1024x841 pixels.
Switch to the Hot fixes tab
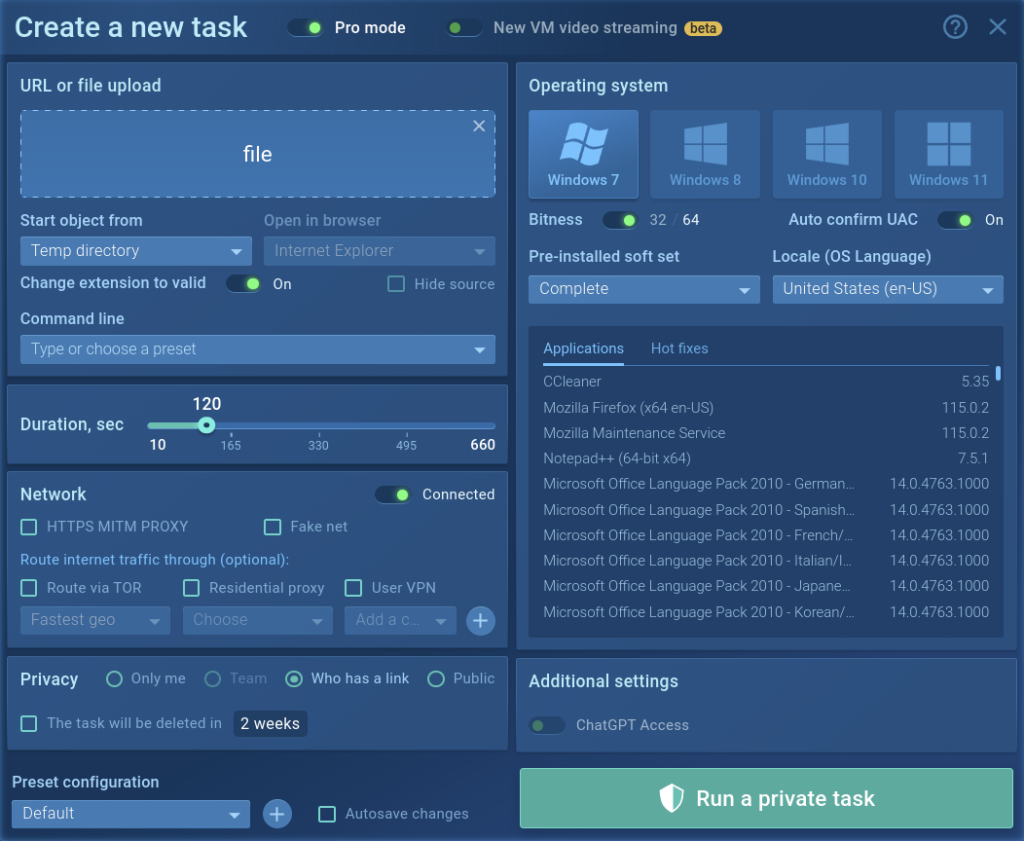click(679, 348)
